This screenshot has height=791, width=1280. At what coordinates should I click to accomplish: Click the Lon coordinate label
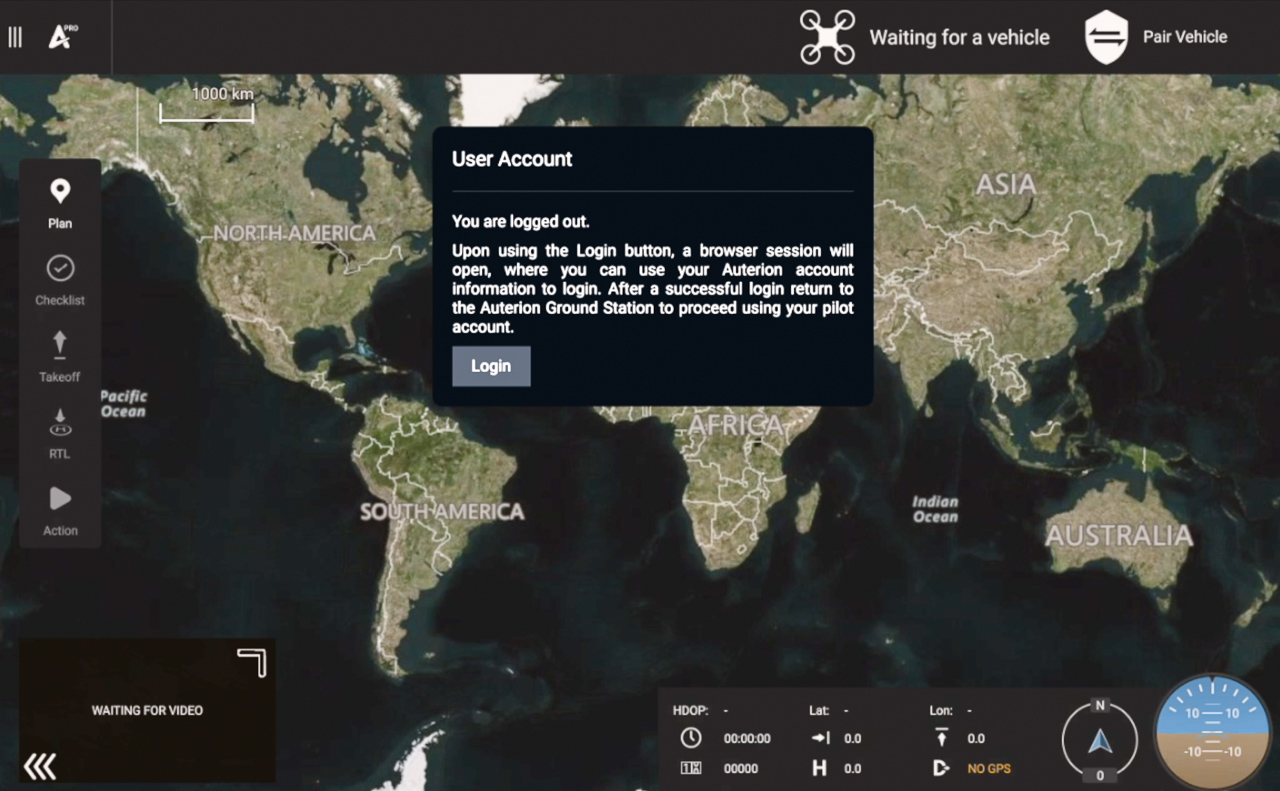click(x=940, y=711)
